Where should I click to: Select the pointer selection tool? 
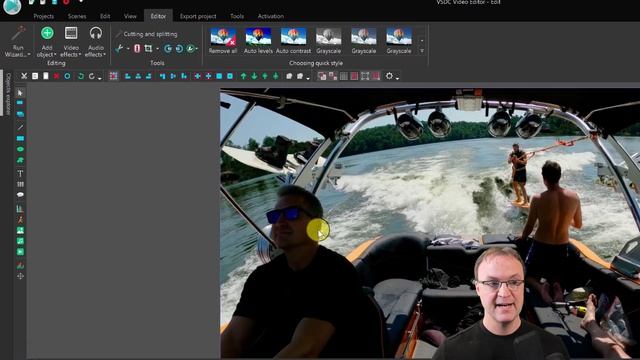tap(20, 93)
